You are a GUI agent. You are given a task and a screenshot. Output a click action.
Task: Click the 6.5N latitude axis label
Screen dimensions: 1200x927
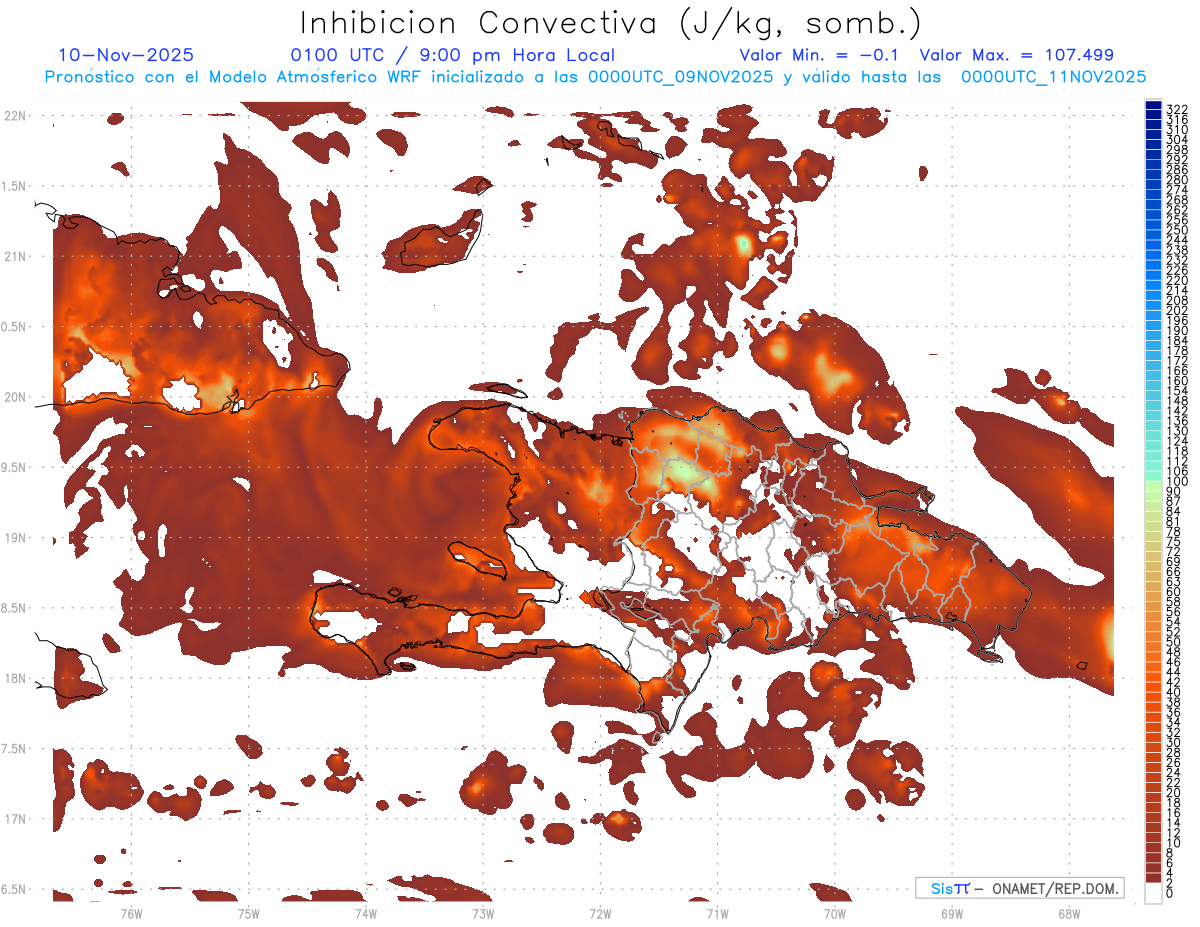[x=15, y=889]
